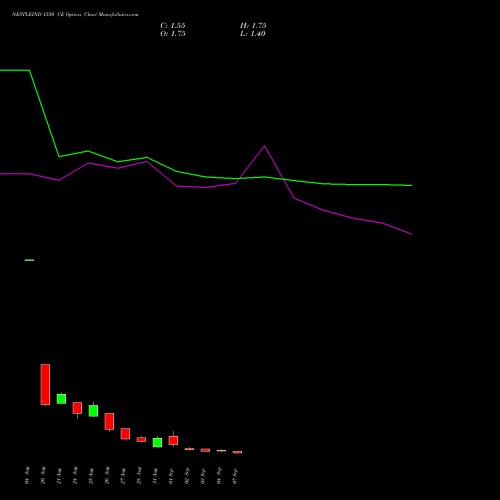
Task: Click the high value 'H: 1.75'
Action: (x=253, y=25)
